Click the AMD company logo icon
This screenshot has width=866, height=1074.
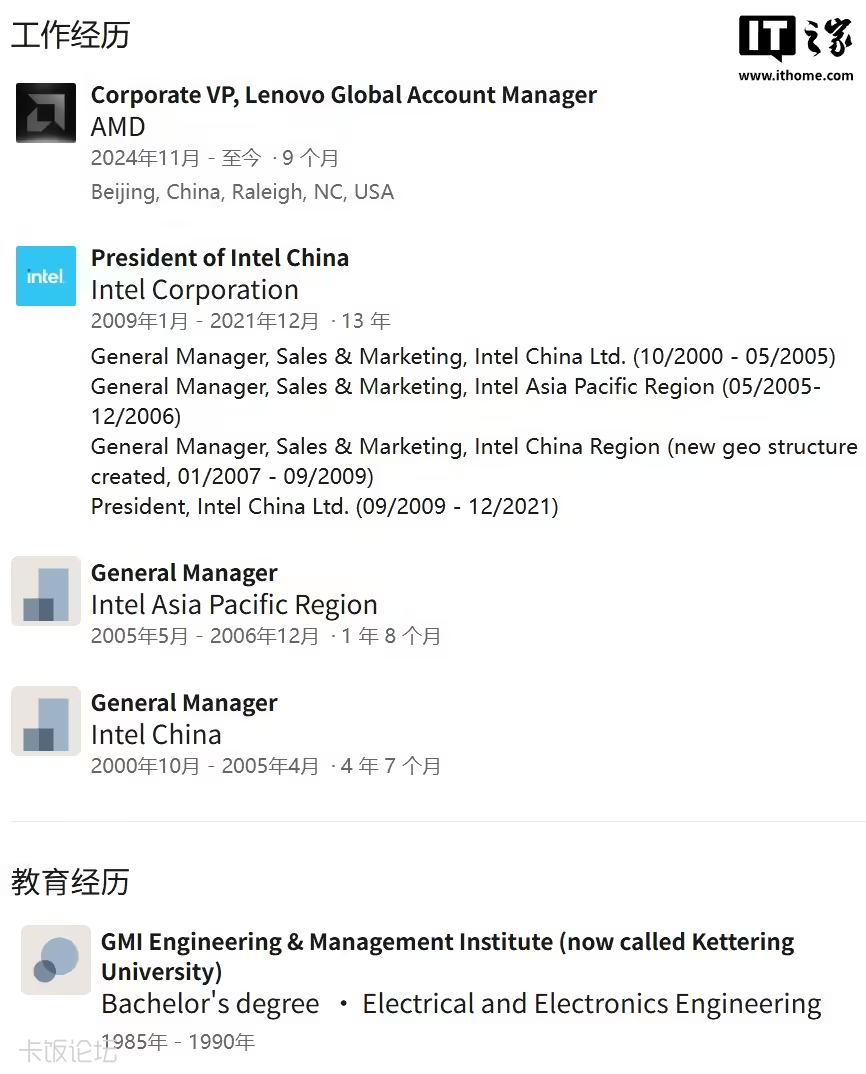point(46,113)
